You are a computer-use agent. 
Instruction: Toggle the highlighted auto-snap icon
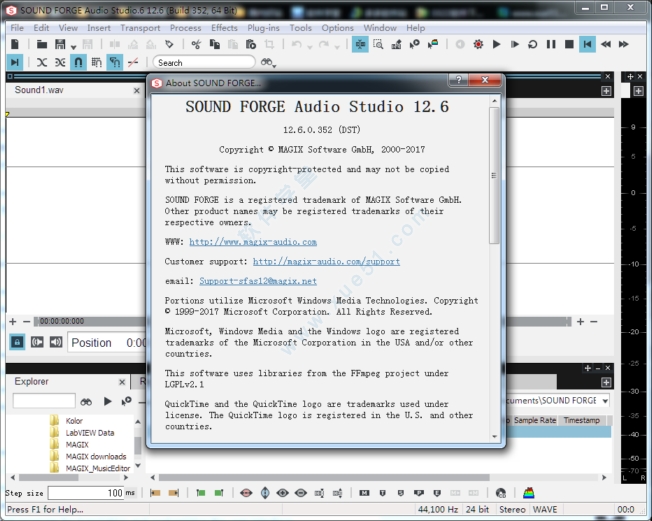click(115, 62)
